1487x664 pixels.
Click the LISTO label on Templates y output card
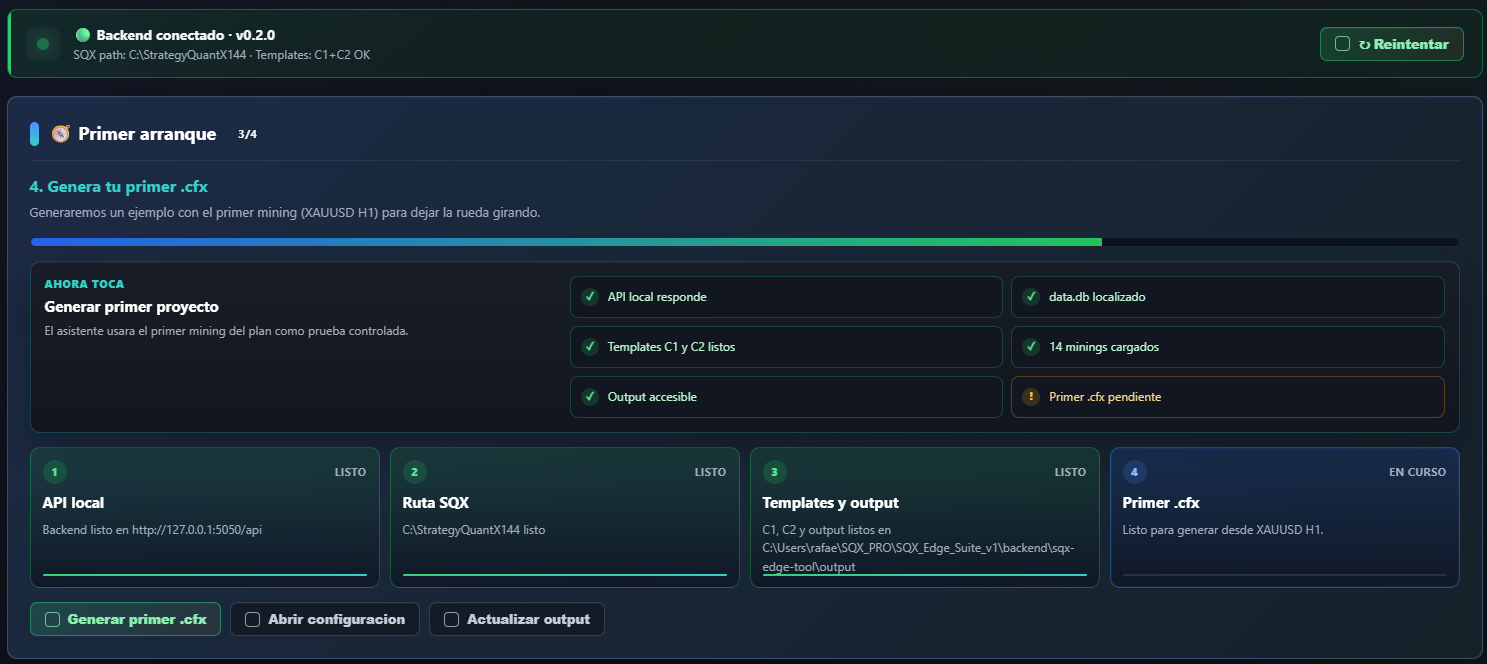pyautogui.click(x=1070, y=472)
